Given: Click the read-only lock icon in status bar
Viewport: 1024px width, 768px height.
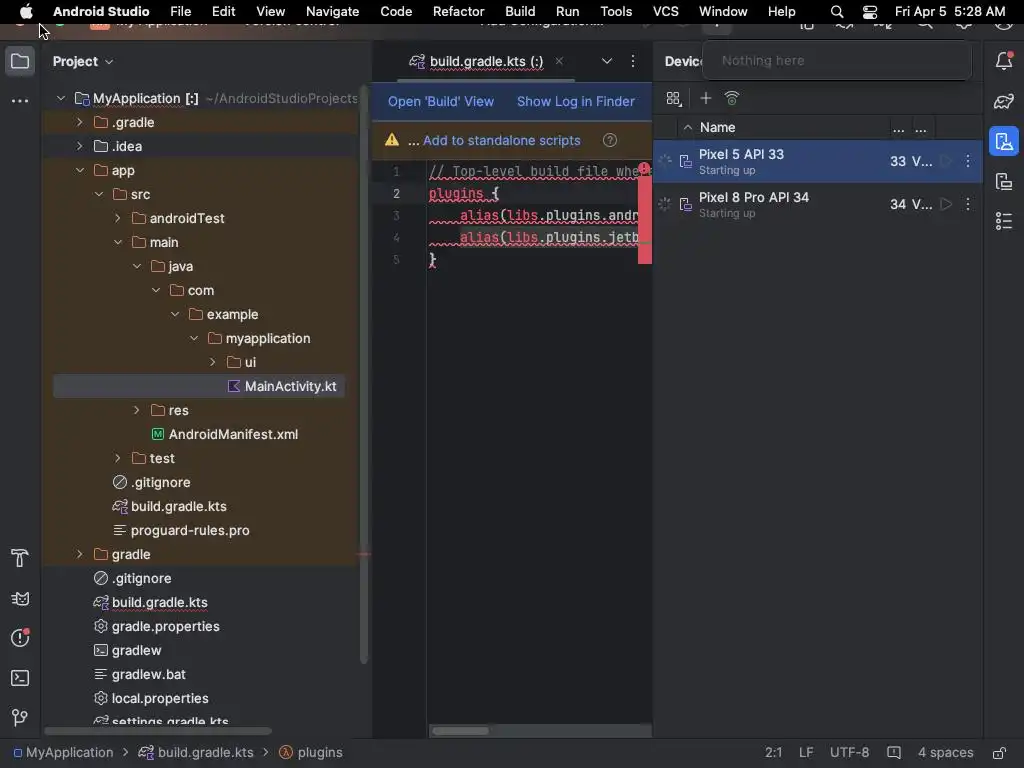Looking at the screenshot, I should pyautogui.click(x=999, y=753).
